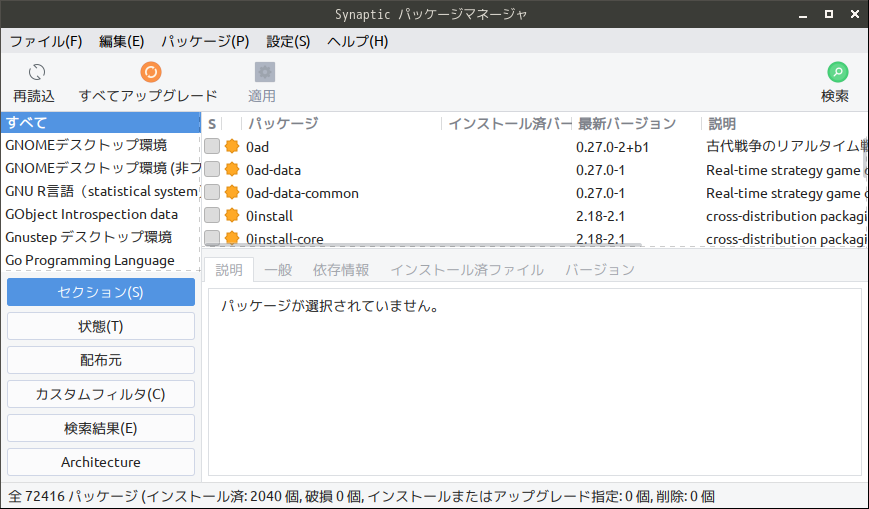Toggle the 0install-core checkbox

click(212, 238)
